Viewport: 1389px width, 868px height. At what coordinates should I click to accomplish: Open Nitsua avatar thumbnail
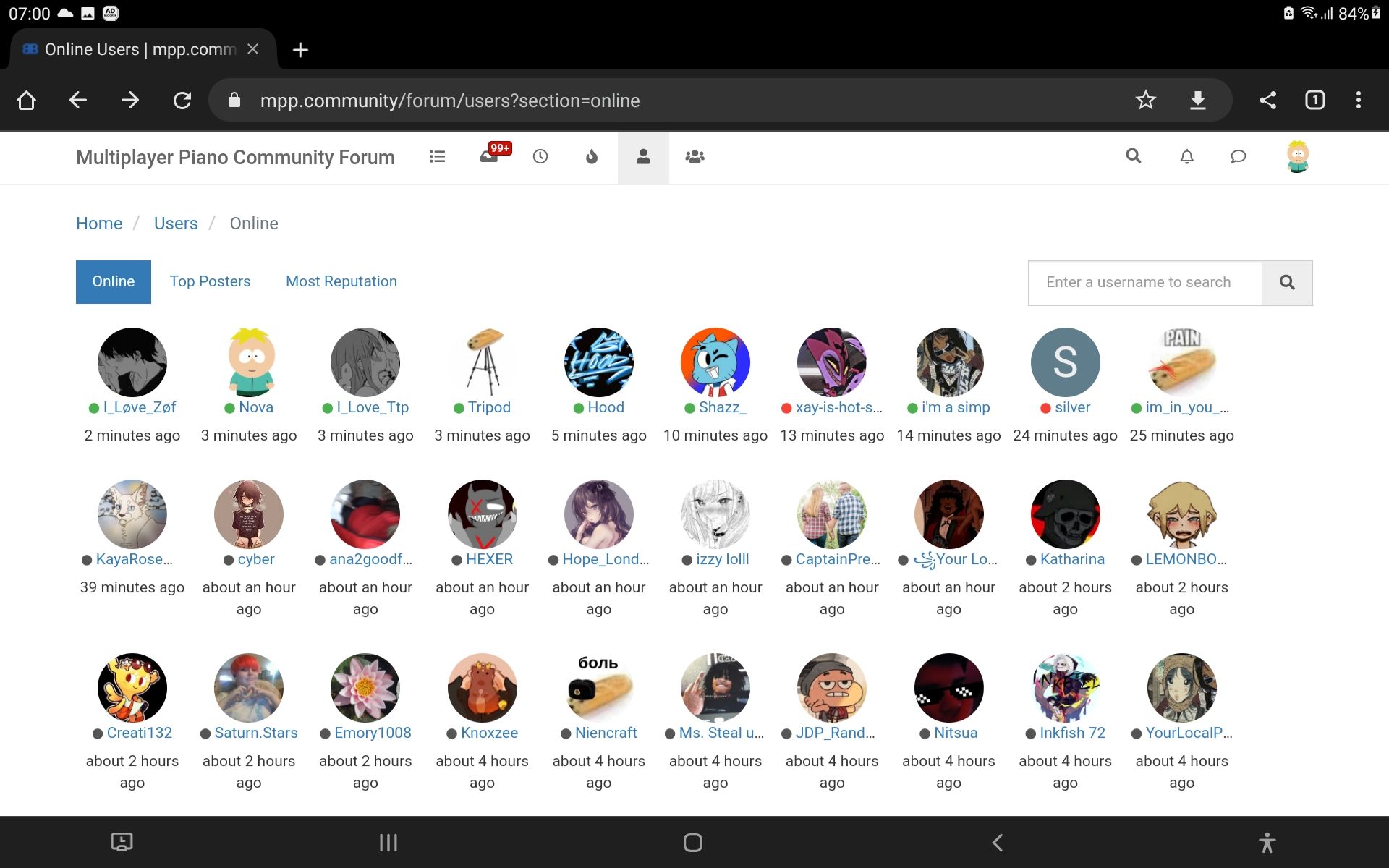pyautogui.click(x=948, y=687)
